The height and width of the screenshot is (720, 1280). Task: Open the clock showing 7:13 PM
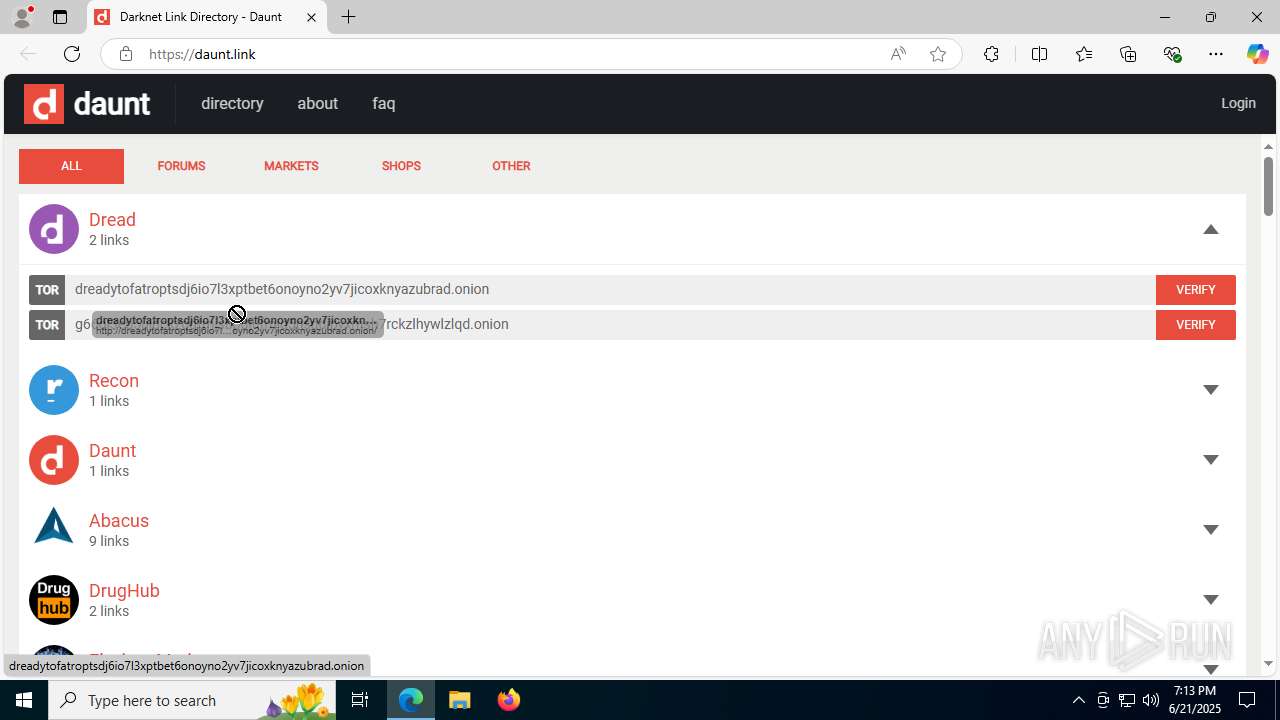(1195, 700)
